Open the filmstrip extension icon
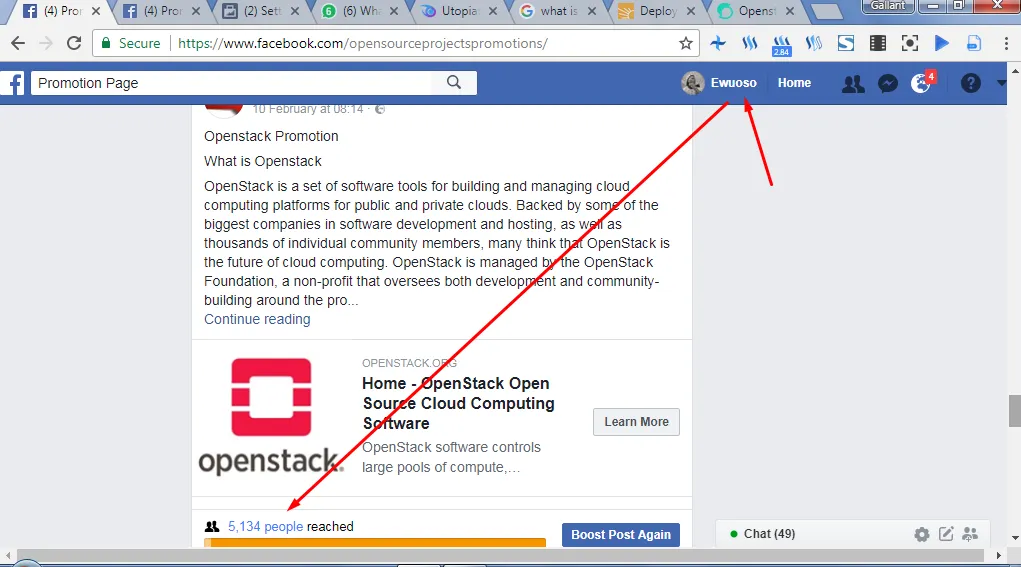 (x=878, y=44)
